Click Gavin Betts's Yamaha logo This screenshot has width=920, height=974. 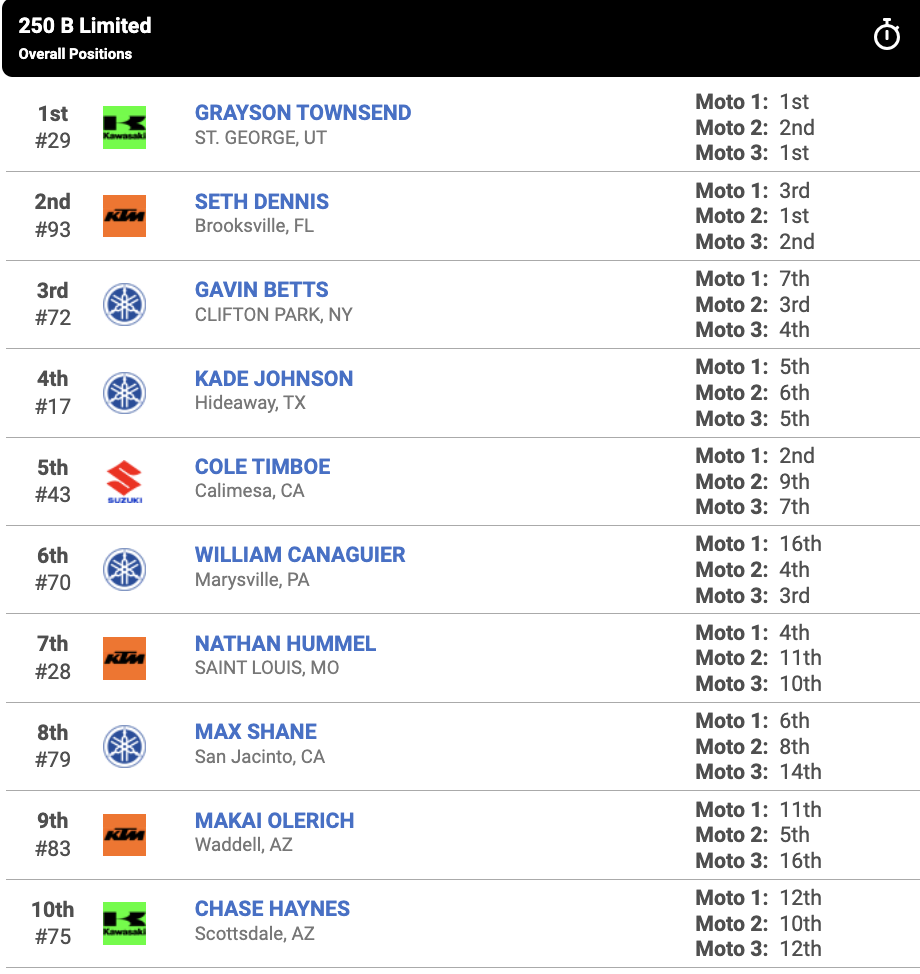(125, 304)
